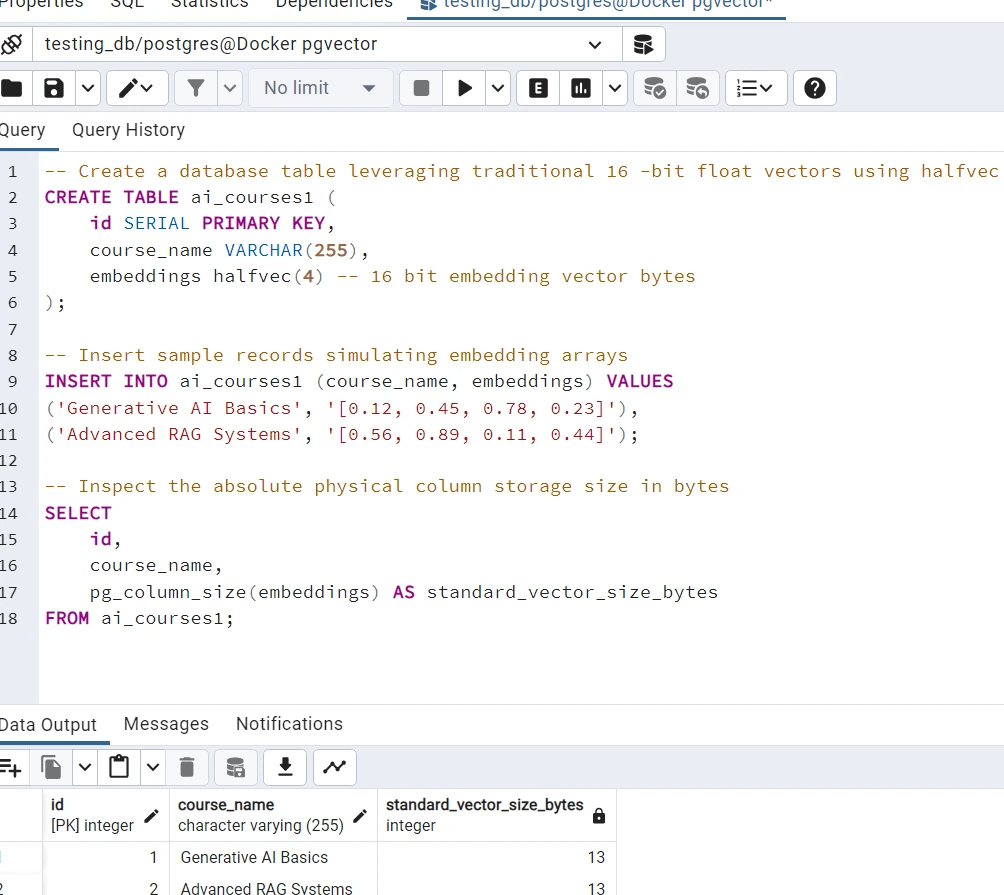Viewport: 1004px width, 895px height.
Task: Click the Help question mark icon
Action: [x=814, y=88]
